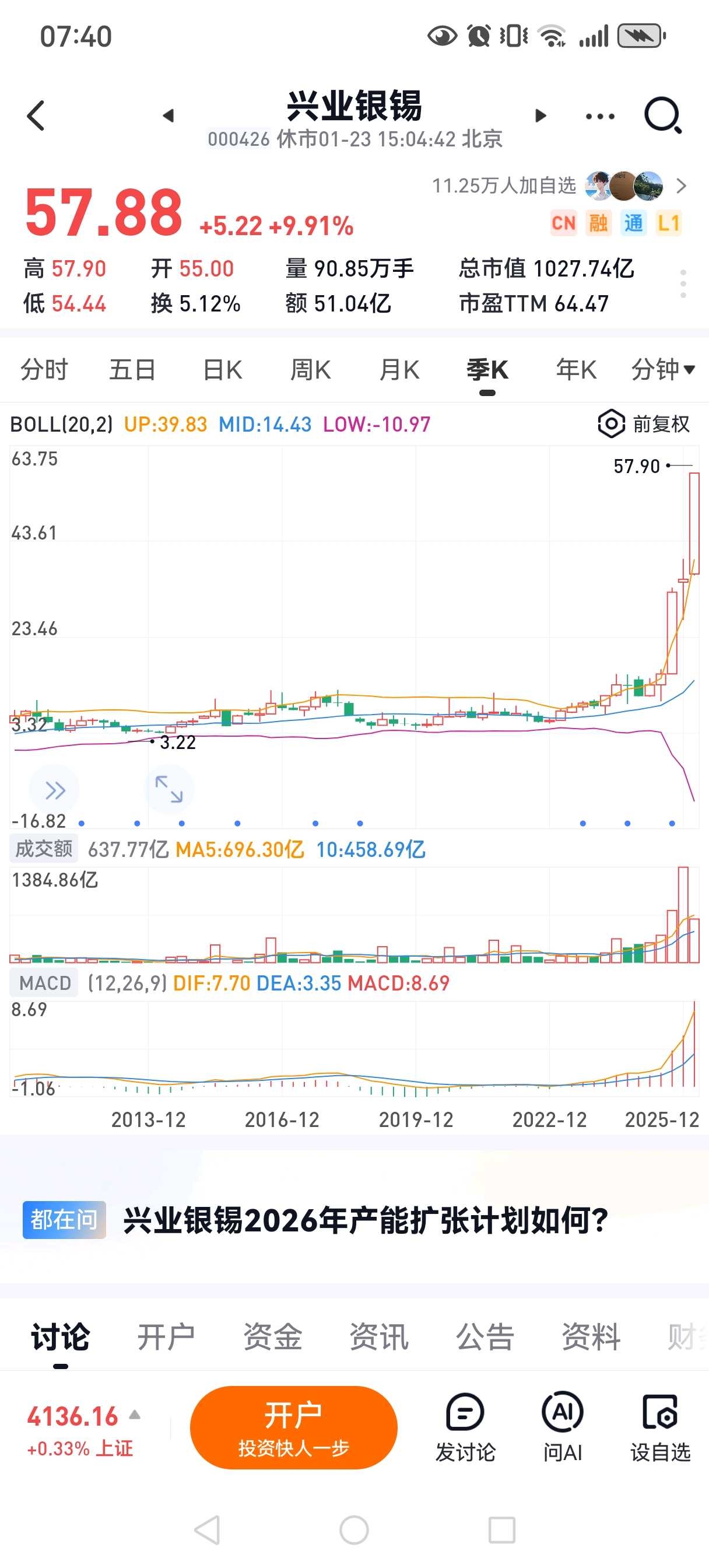709x1568 pixels.
Task: Open the 前复权 adjustment settings
Action: 661,423
